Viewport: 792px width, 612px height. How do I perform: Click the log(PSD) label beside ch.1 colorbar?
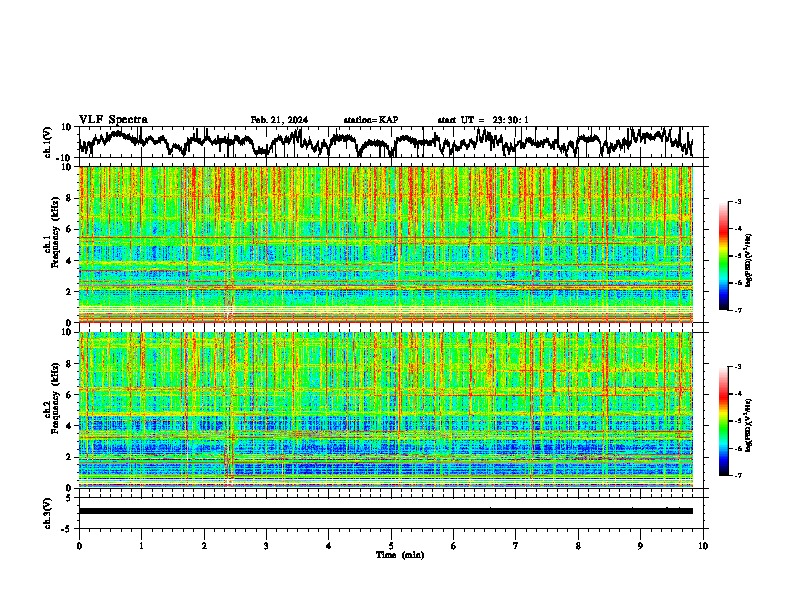click(x=749, y=260)
